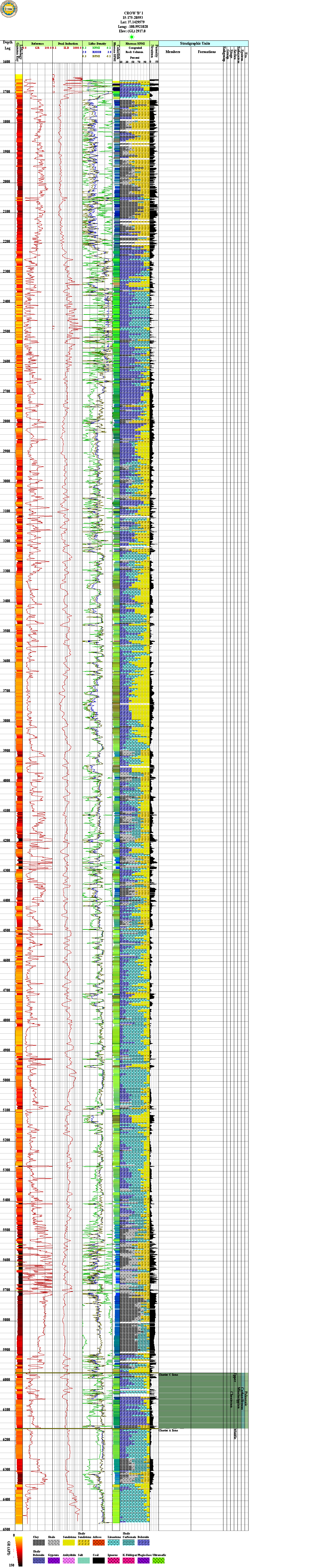Select the purple Gypsum legend swatch

[54, 1560]
